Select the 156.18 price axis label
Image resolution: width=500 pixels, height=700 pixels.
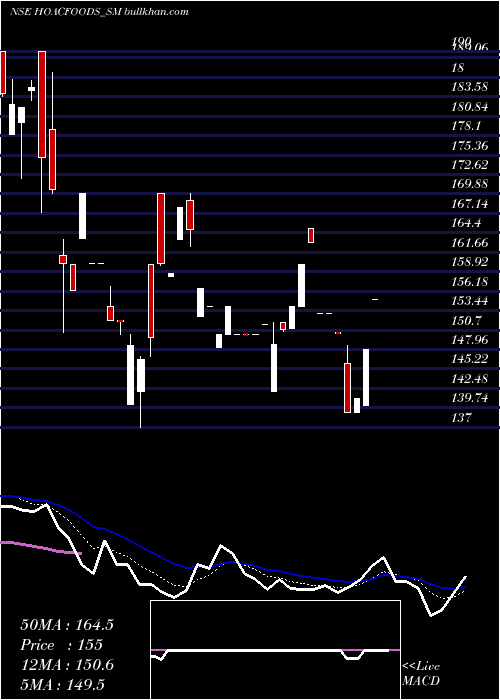tap(469, 282)
